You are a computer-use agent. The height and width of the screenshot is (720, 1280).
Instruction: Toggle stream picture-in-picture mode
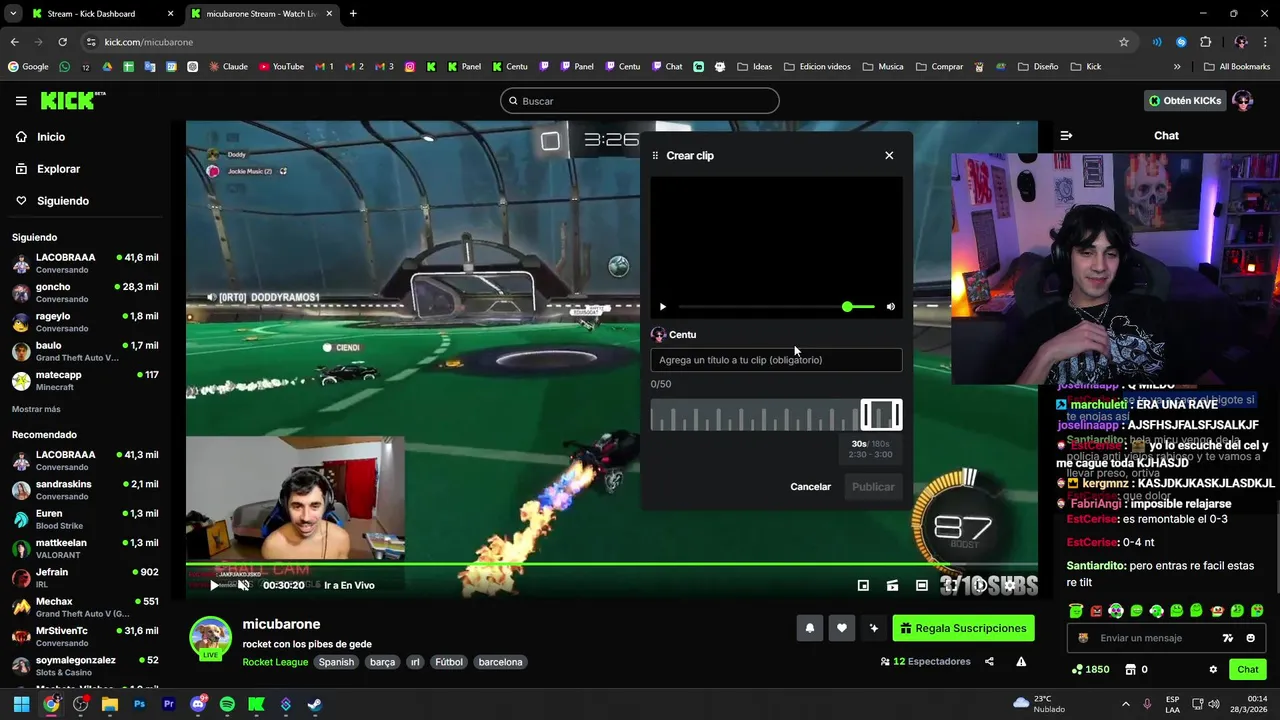(x=863, y=585)
